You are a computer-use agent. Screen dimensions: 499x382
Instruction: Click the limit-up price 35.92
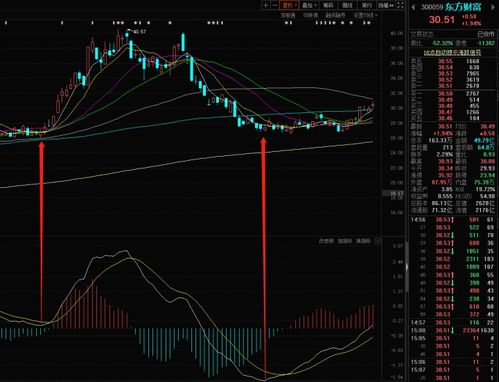pyautogui.click(x=445, y=175)
